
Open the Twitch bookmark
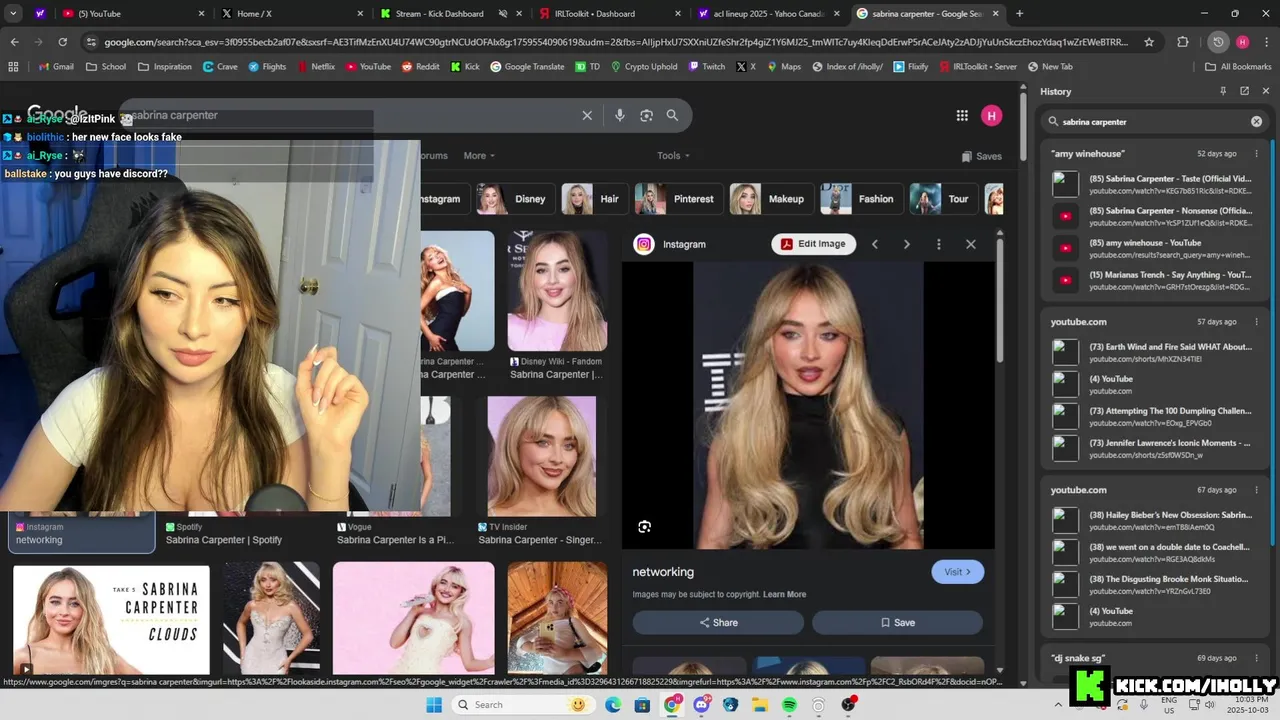707,67
